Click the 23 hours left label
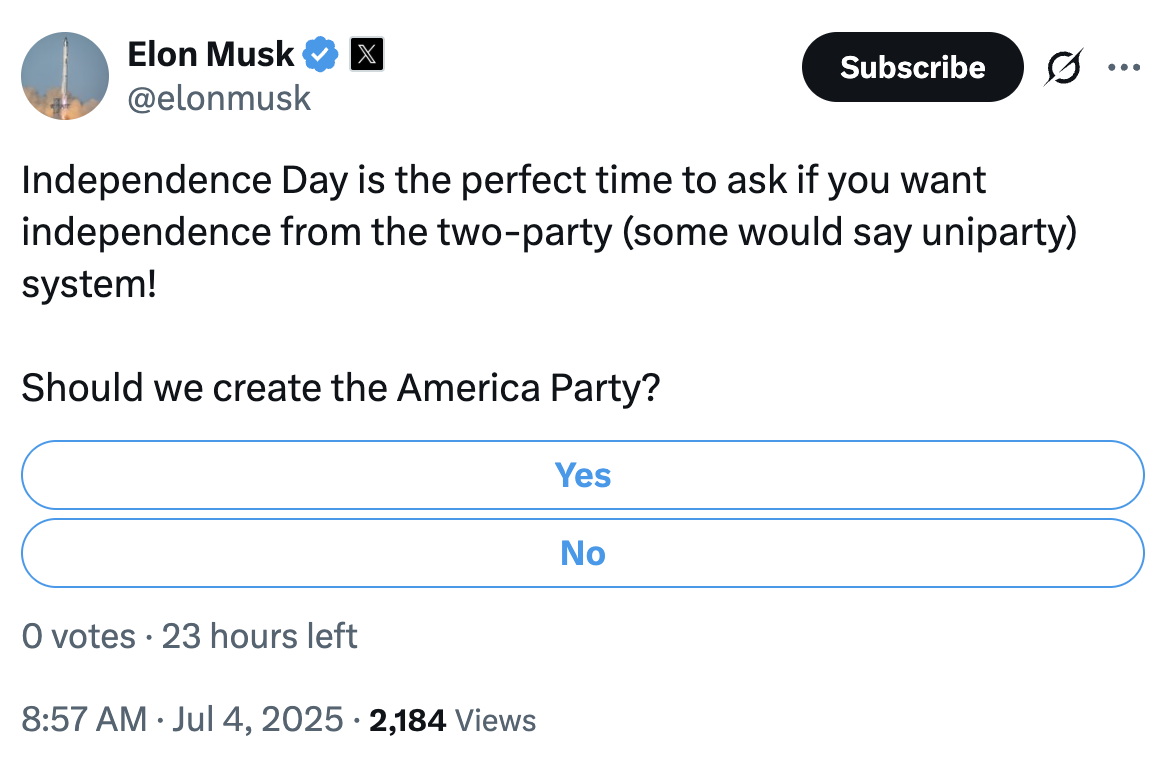 point(259,636)
